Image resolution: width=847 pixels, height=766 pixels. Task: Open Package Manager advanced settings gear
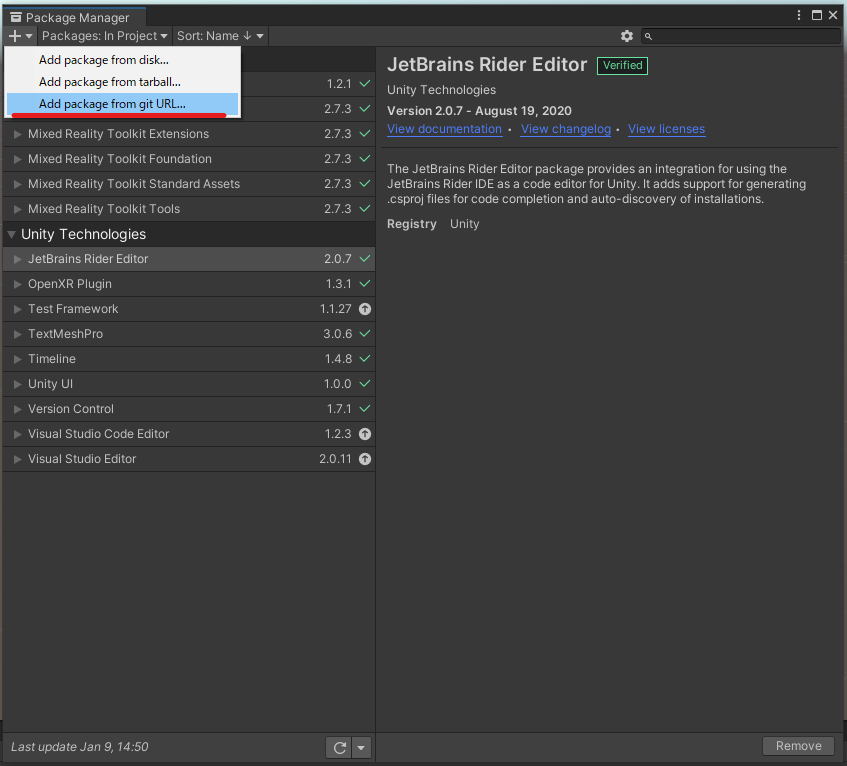pos(627,36)
